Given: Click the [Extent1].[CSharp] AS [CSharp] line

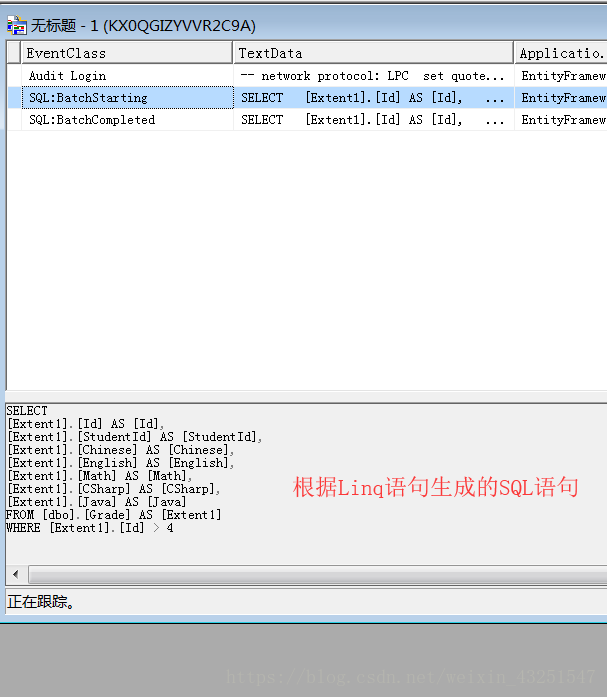Looking at the screenshot, I should coord(113,489).
